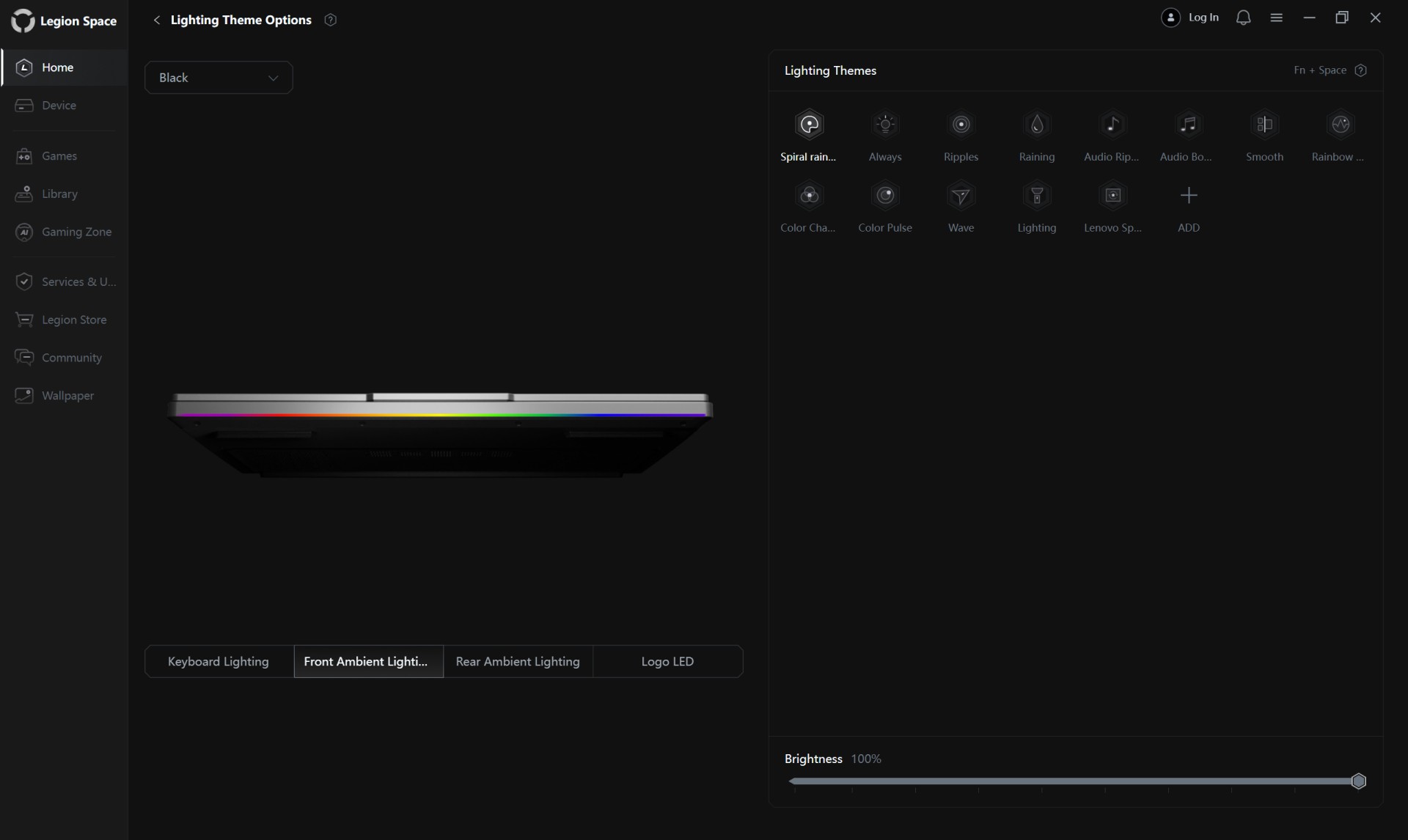Open the Logo LED tab
1408x840 pixels.
667,661
